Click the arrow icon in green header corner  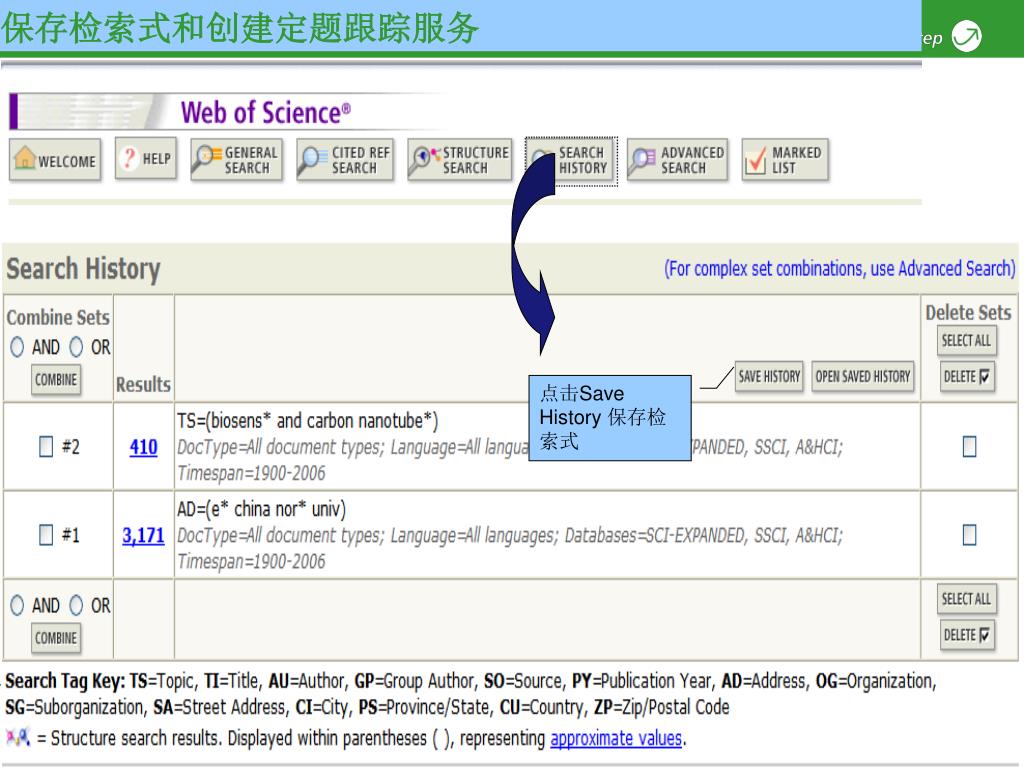click(966, 36)
